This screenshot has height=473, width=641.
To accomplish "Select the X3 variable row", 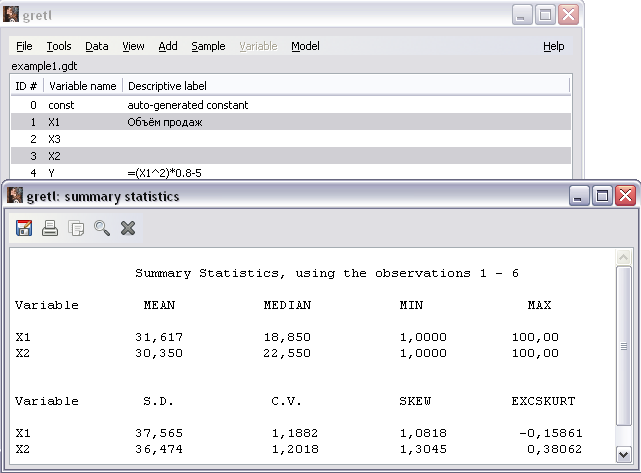I will 291,139.
